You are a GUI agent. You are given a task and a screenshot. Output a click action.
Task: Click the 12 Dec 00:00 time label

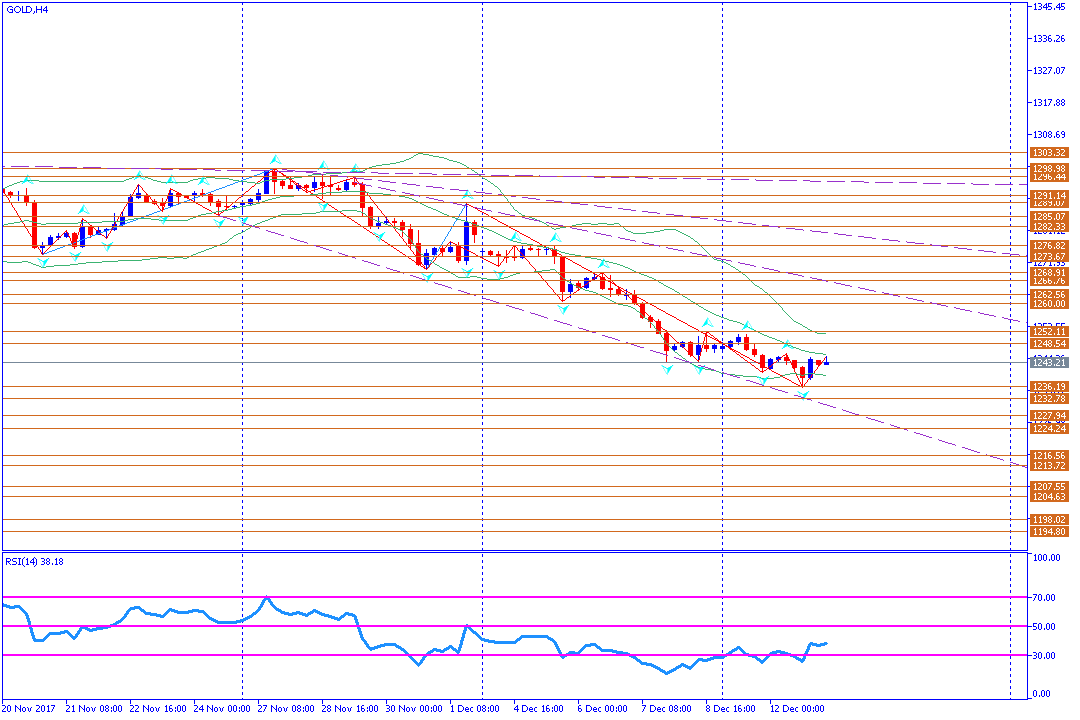(797, 708)
